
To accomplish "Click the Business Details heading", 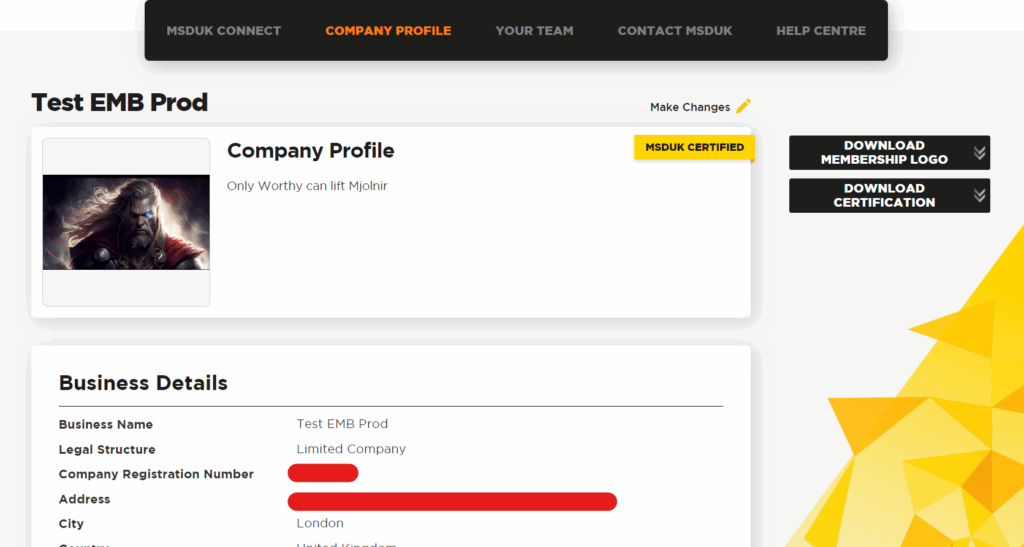I will (x=143, y=383).
